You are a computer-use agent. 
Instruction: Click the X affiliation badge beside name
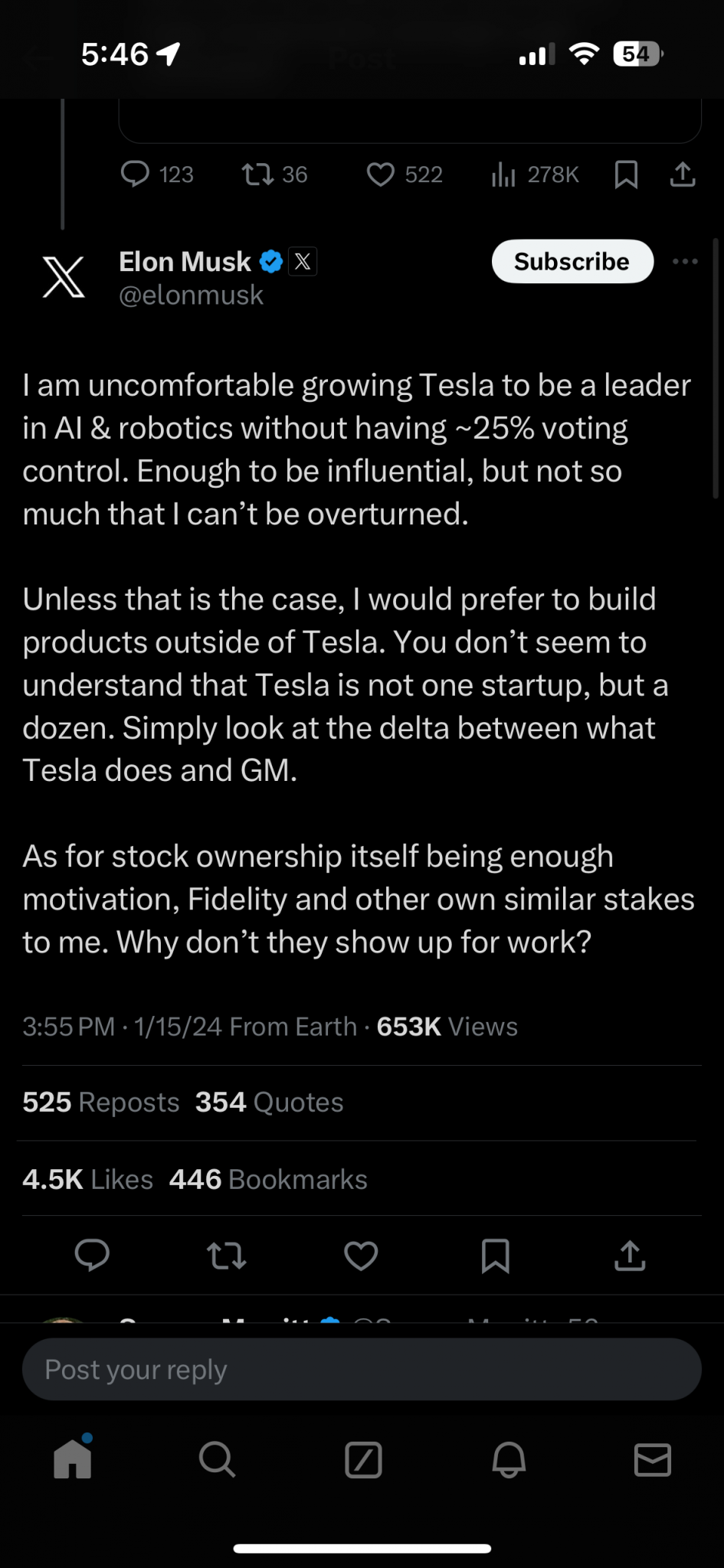click(303, 262)
